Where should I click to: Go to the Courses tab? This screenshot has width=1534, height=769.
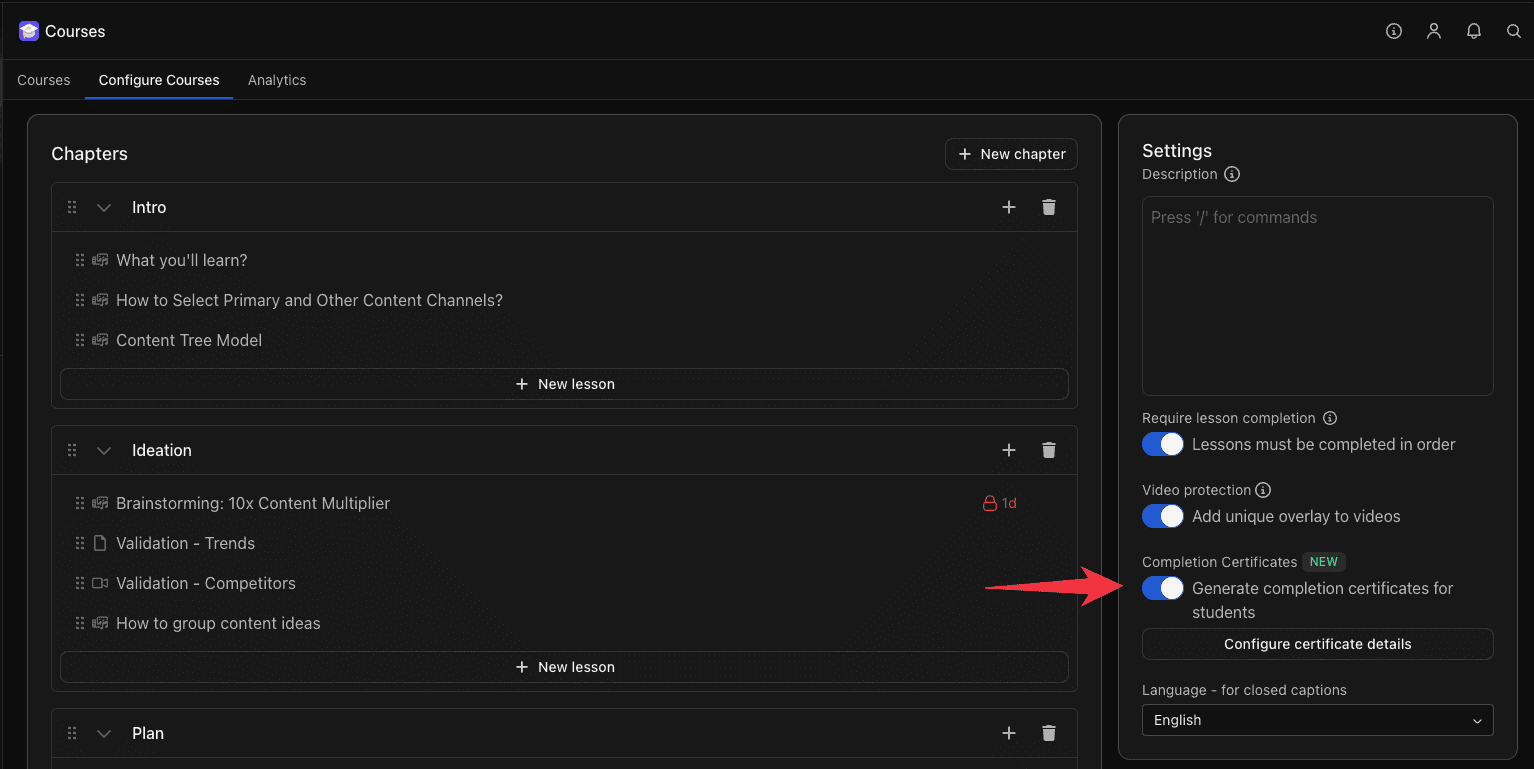tap(44, 80)
